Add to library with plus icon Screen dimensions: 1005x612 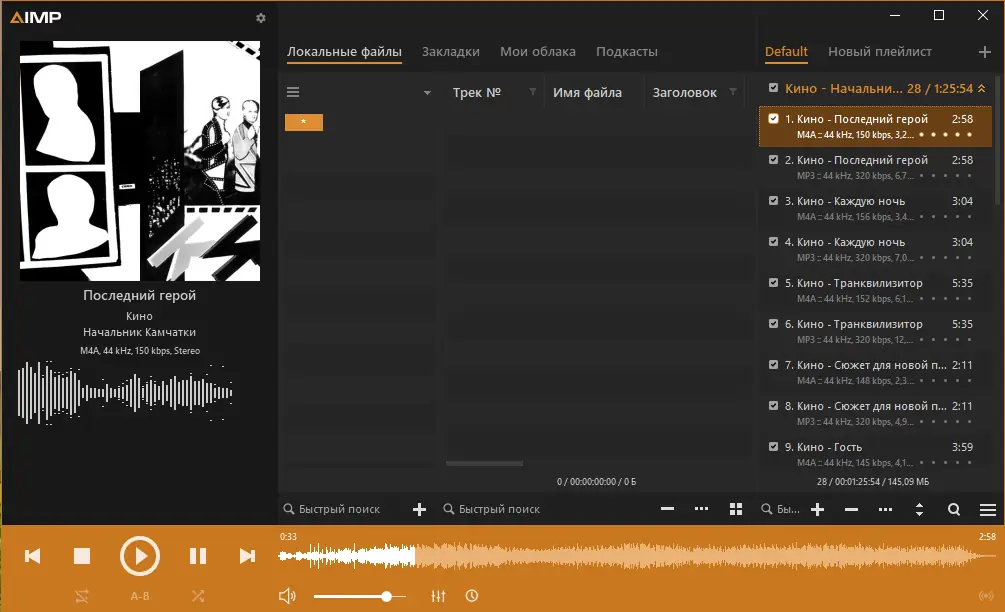(419, 509)
